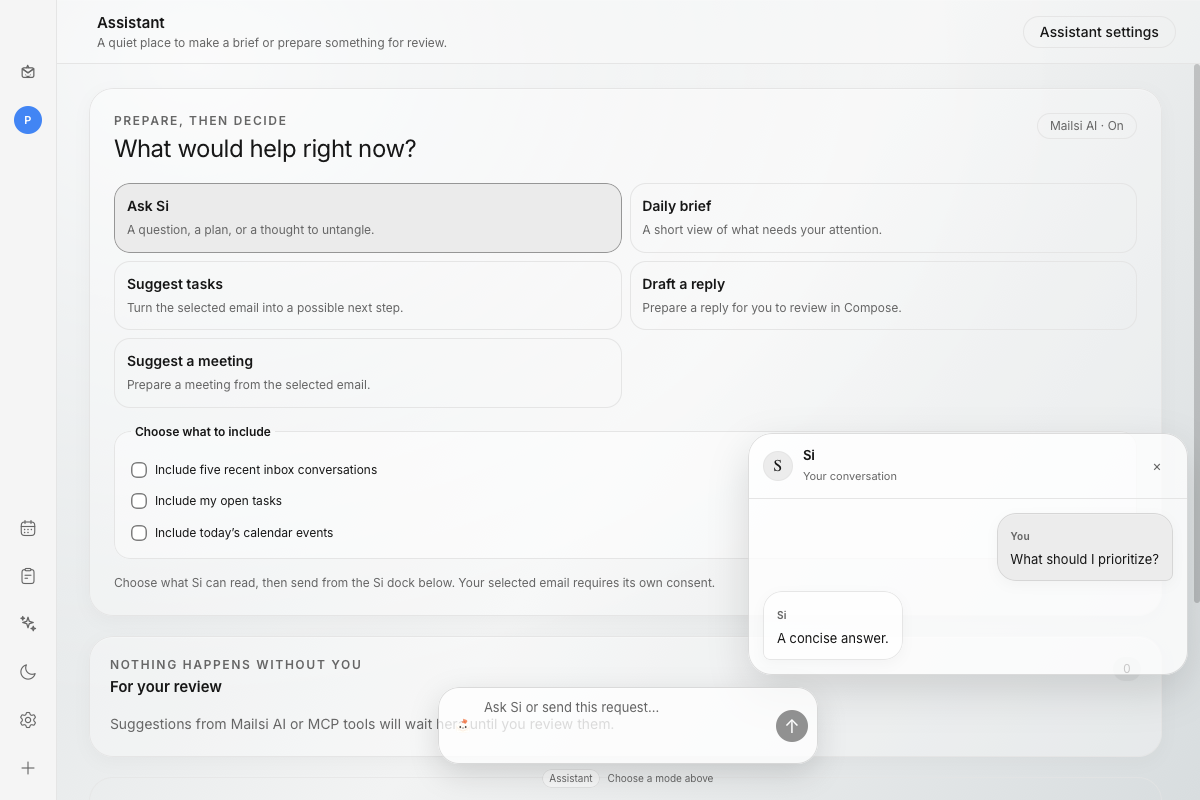Close the Si conversation panel
This screenshot has width=1200, height=800.
[x=1157, y=467]
